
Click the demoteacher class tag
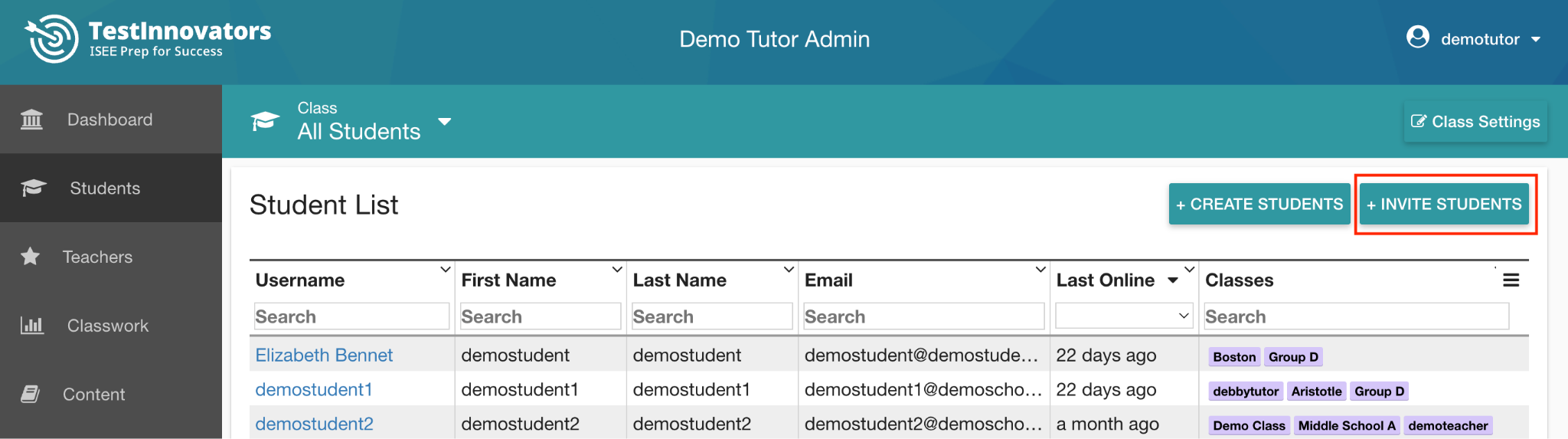(1448, 426)
